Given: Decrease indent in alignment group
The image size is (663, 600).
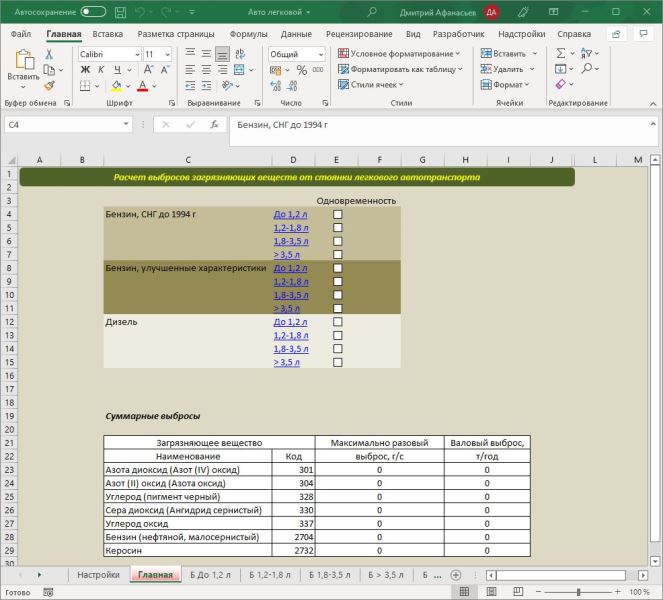Looking at the screenshot, I should coord(190,86).
